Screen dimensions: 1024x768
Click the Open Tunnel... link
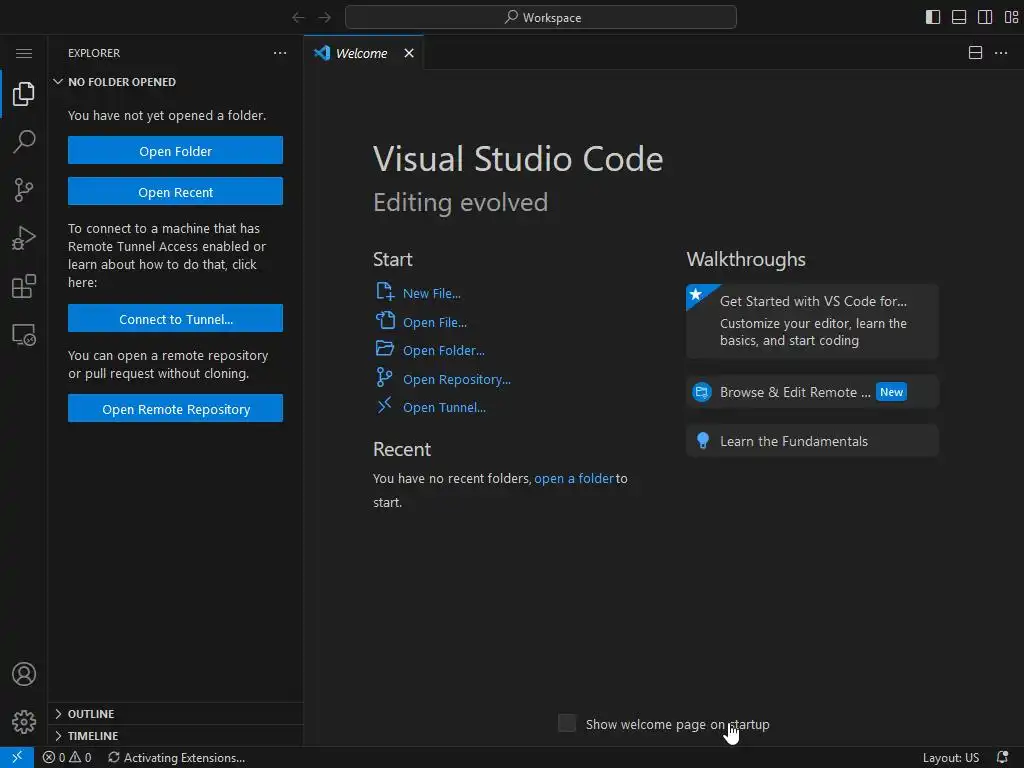[444, 407]
